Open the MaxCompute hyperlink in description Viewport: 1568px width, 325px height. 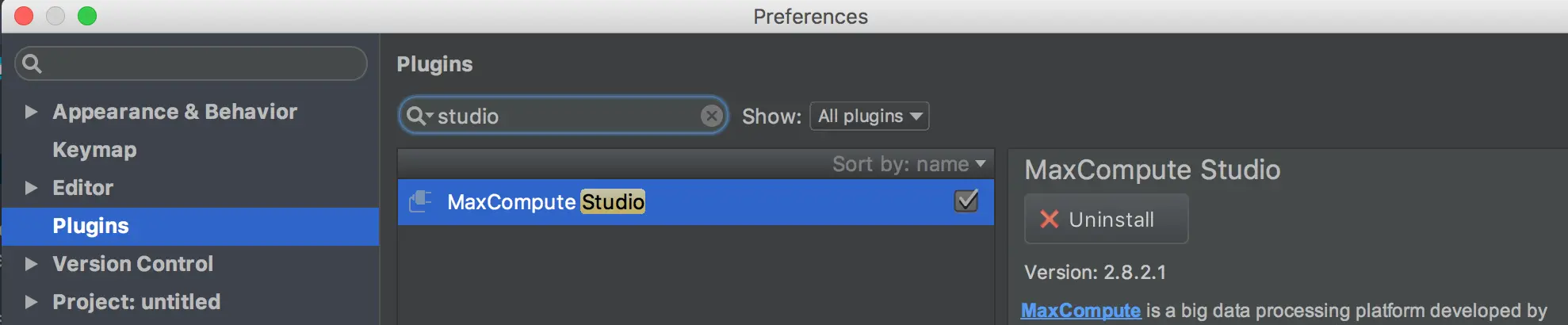point(1080,311)
